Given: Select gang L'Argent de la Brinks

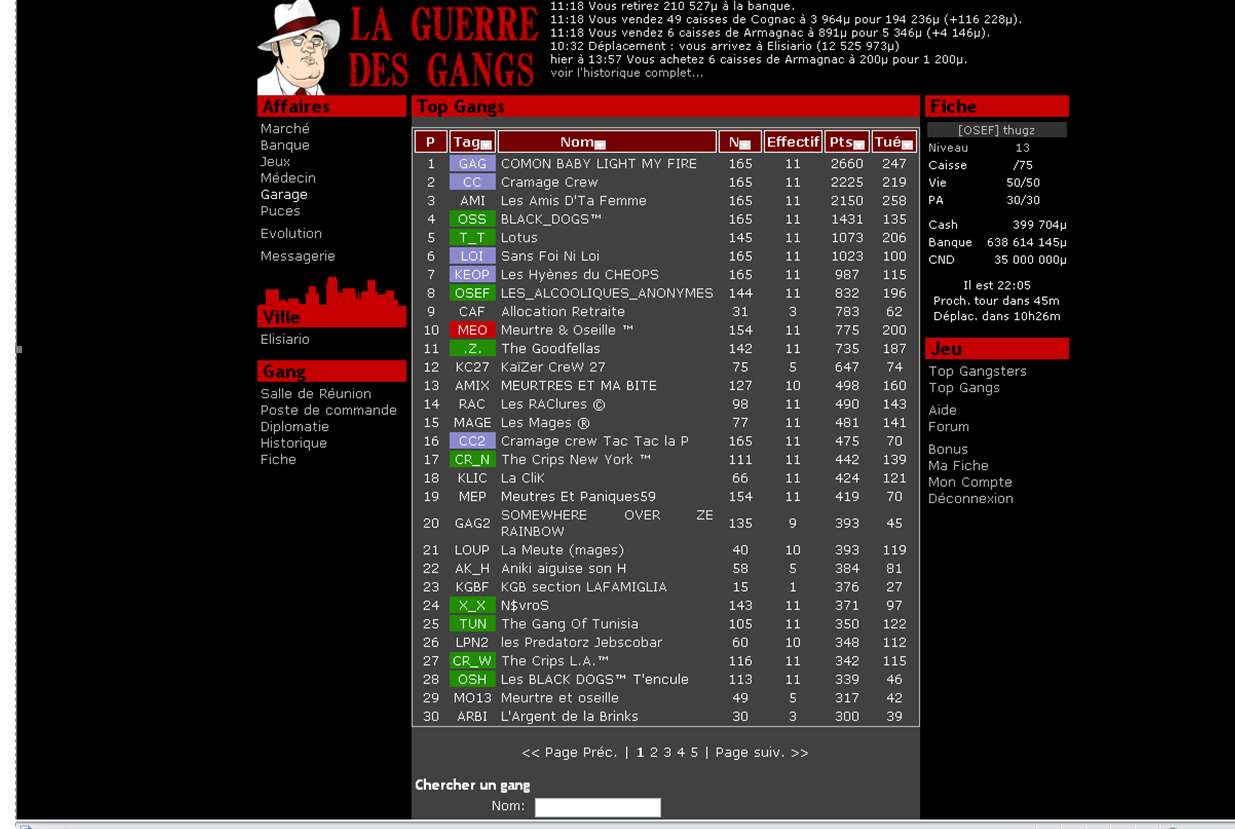Looking at the screenshot, I should coord(569,717).
